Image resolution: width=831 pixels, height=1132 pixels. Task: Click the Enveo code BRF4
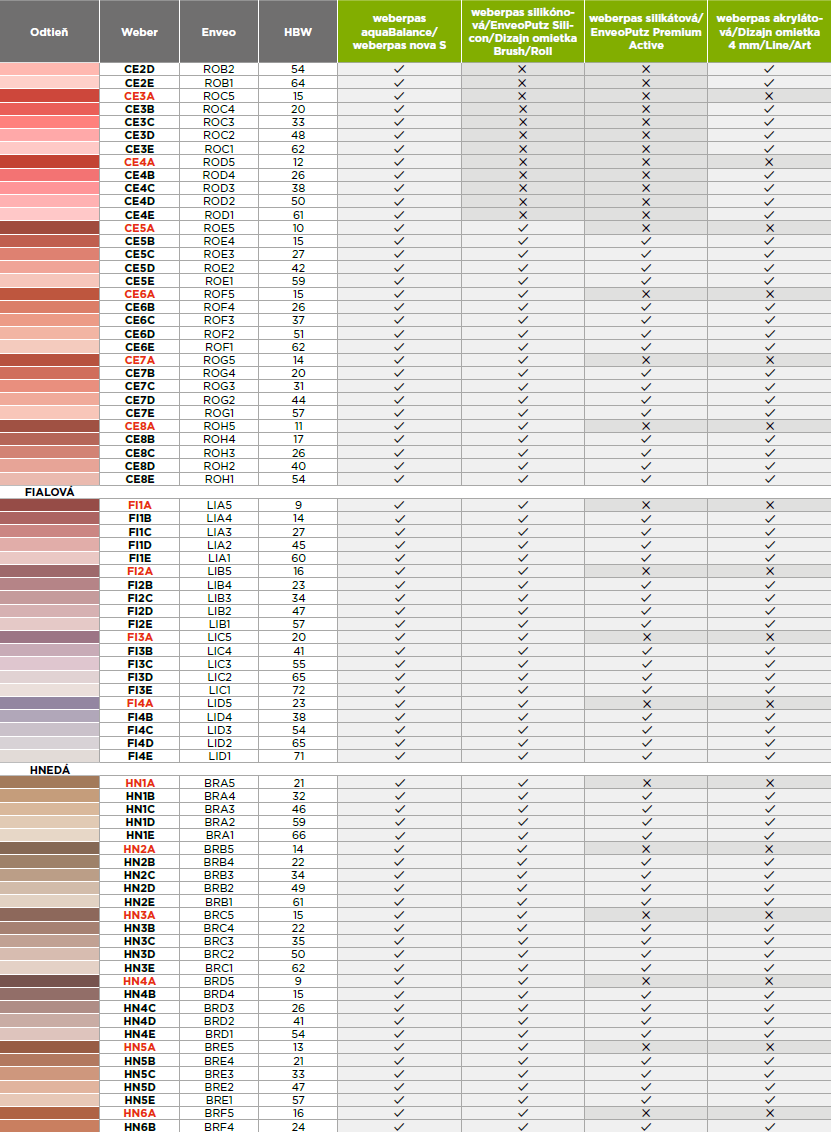219,1126
